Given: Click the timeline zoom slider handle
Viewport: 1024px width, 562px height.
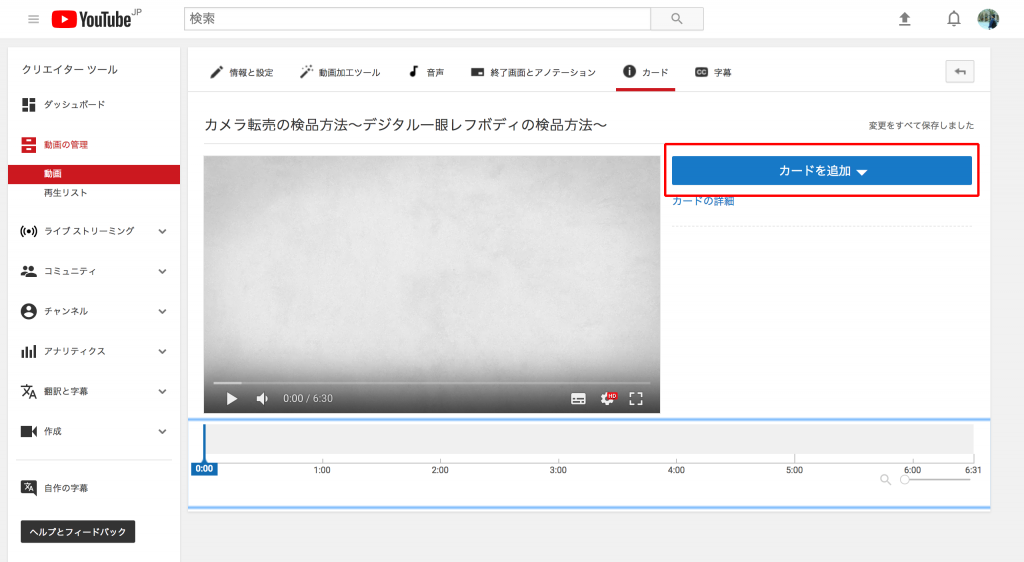Looking at the screenshot, I should (x=904, y=479).
